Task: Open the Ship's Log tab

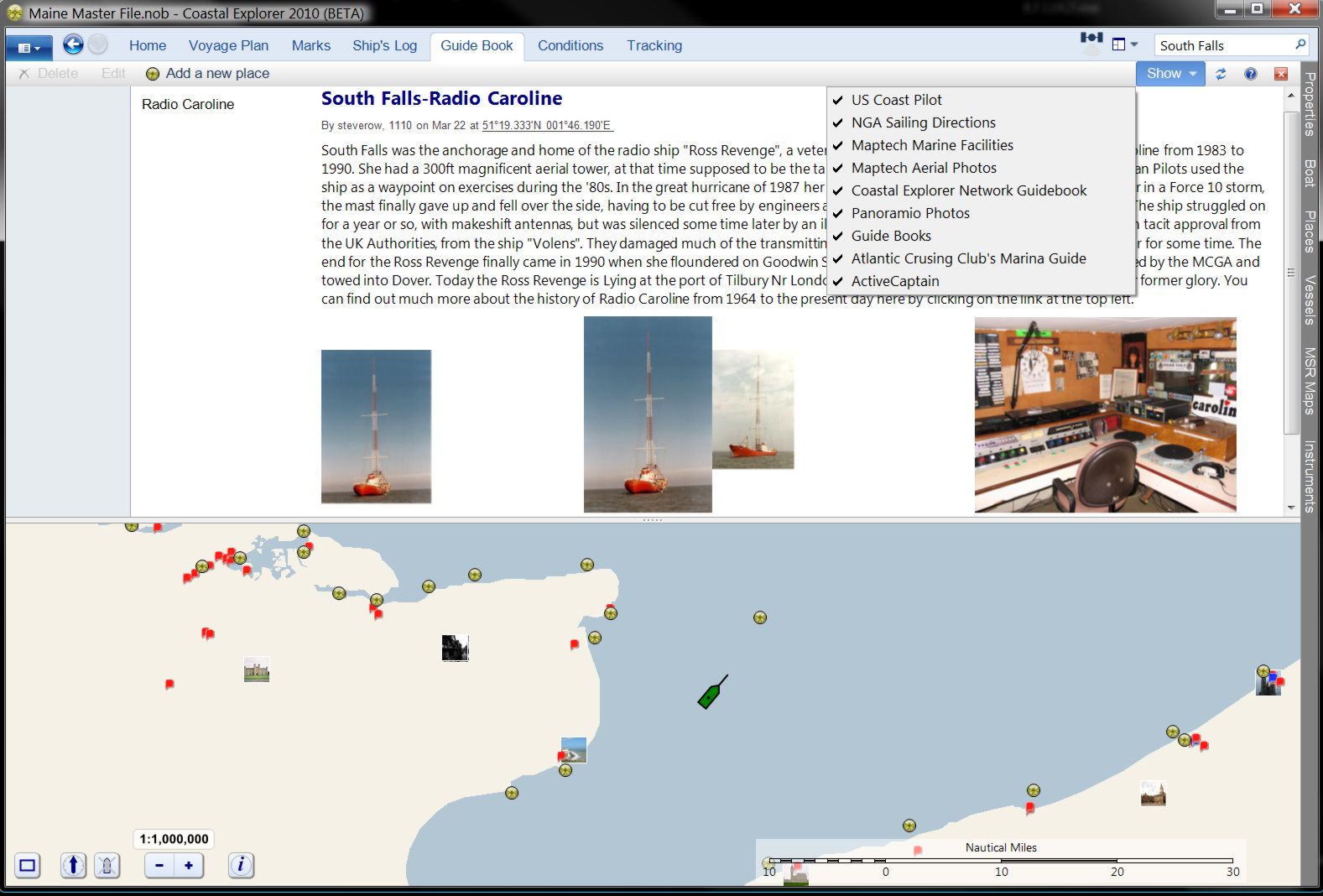Action: coord(384,46)
